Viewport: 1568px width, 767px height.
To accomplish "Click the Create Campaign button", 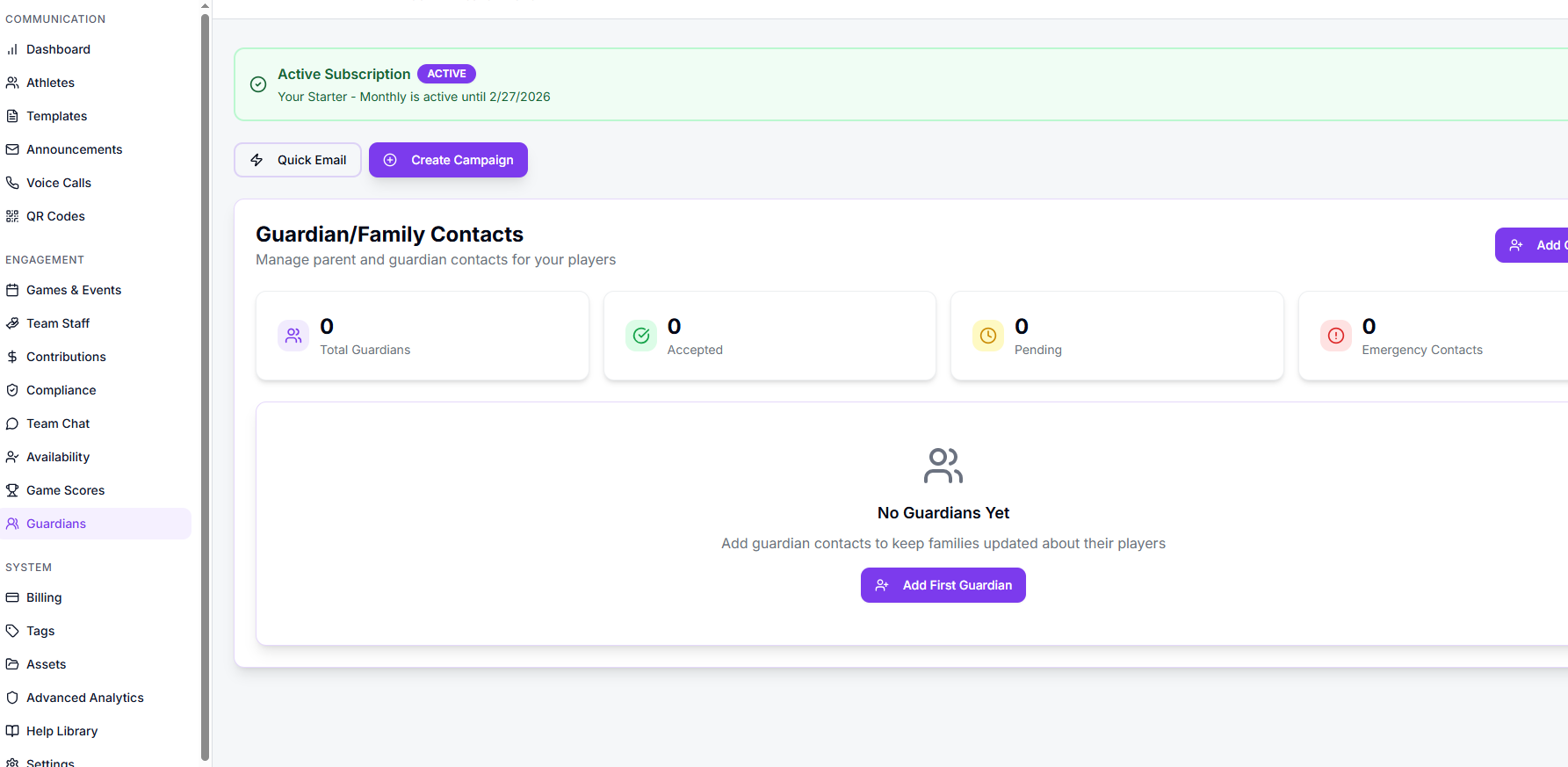I will coord(448,160).
